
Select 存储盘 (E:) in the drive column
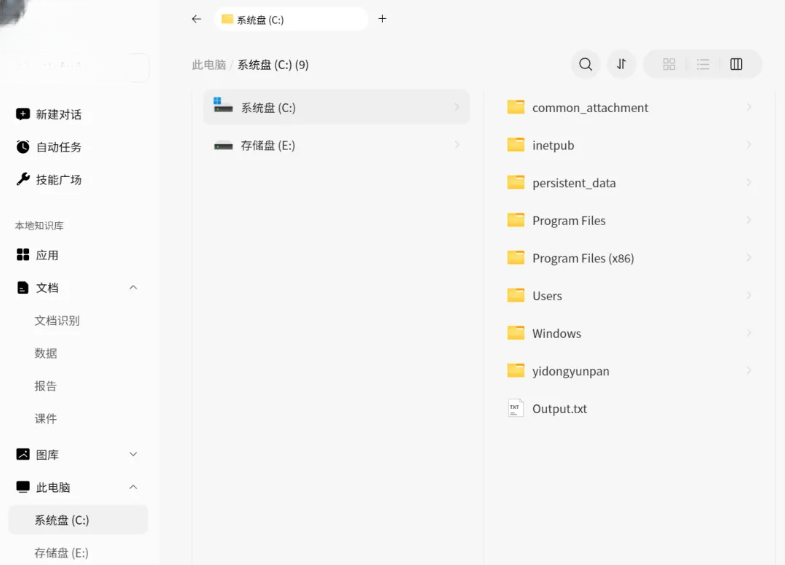336,145
